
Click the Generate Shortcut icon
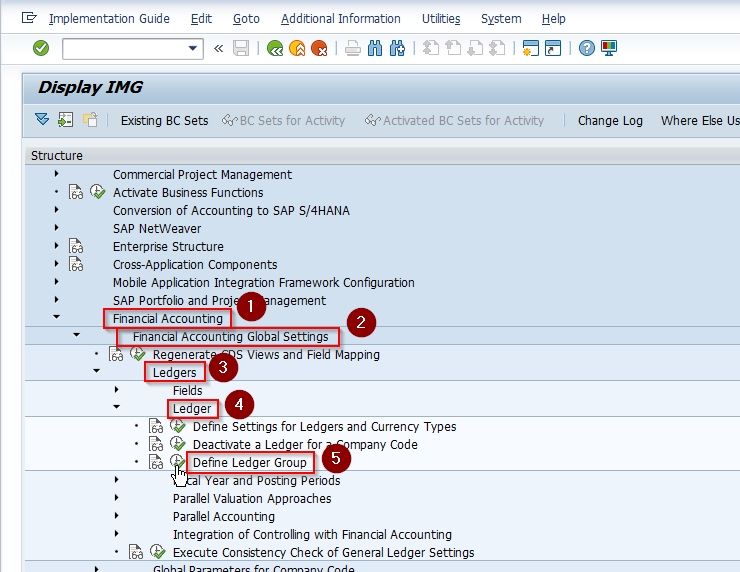pyautogui.click(x=553, y=48)
